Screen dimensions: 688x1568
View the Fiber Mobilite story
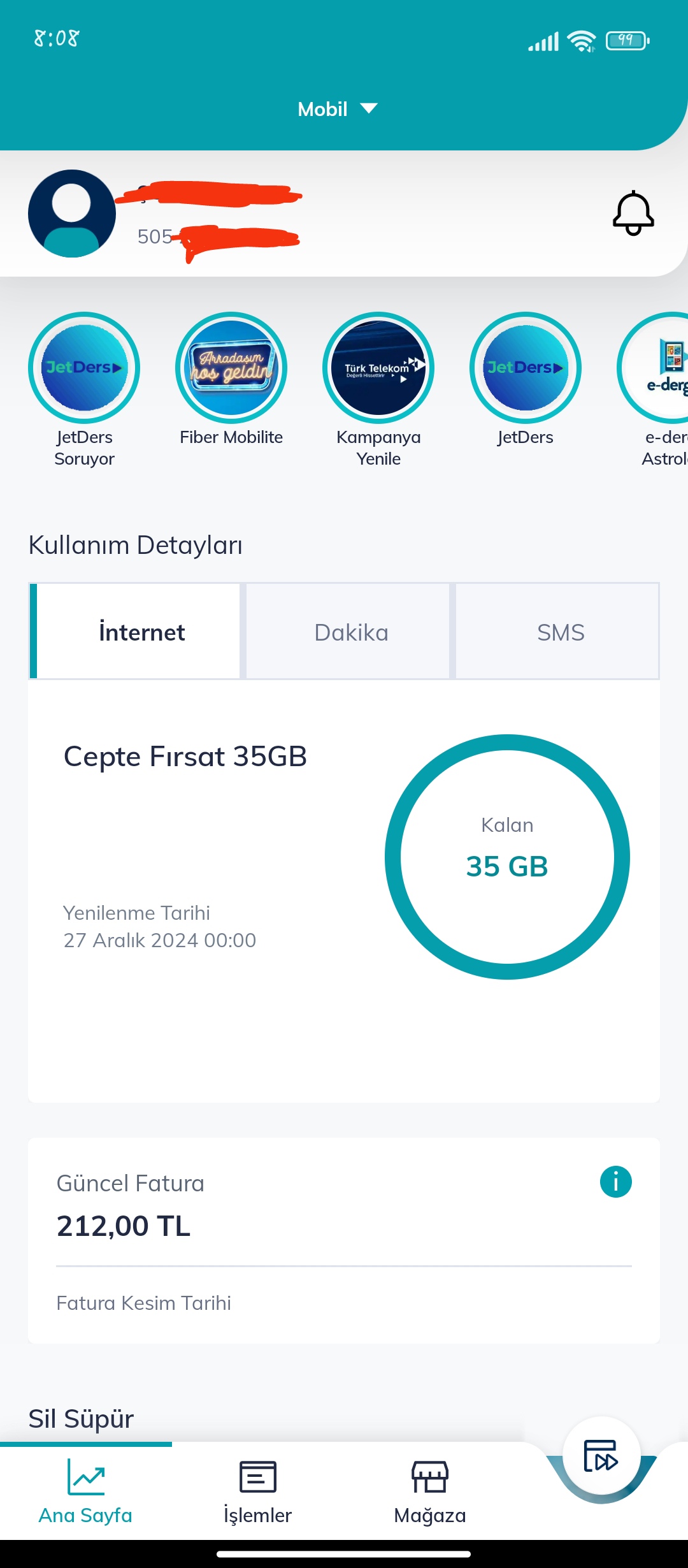231,368
